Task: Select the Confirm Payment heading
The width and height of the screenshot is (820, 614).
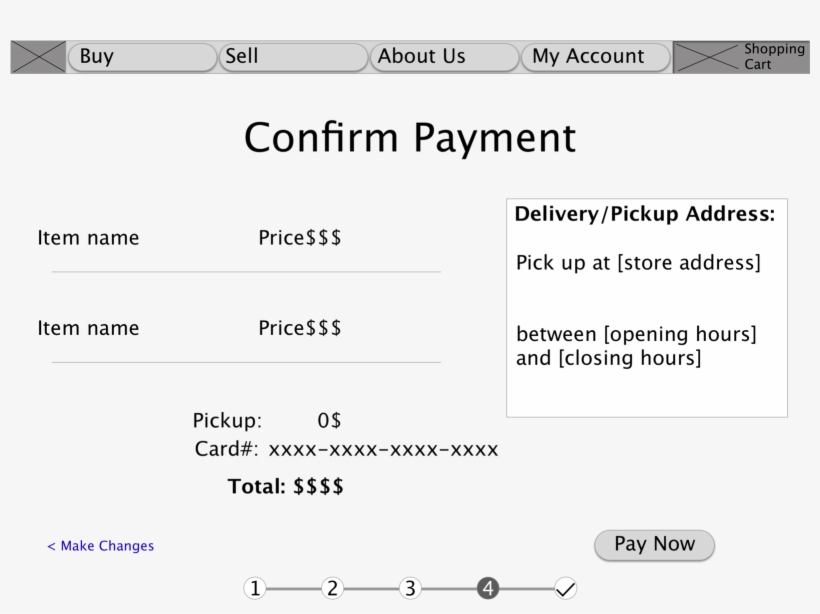Action: pyautogui.click(x=410, y=138)
